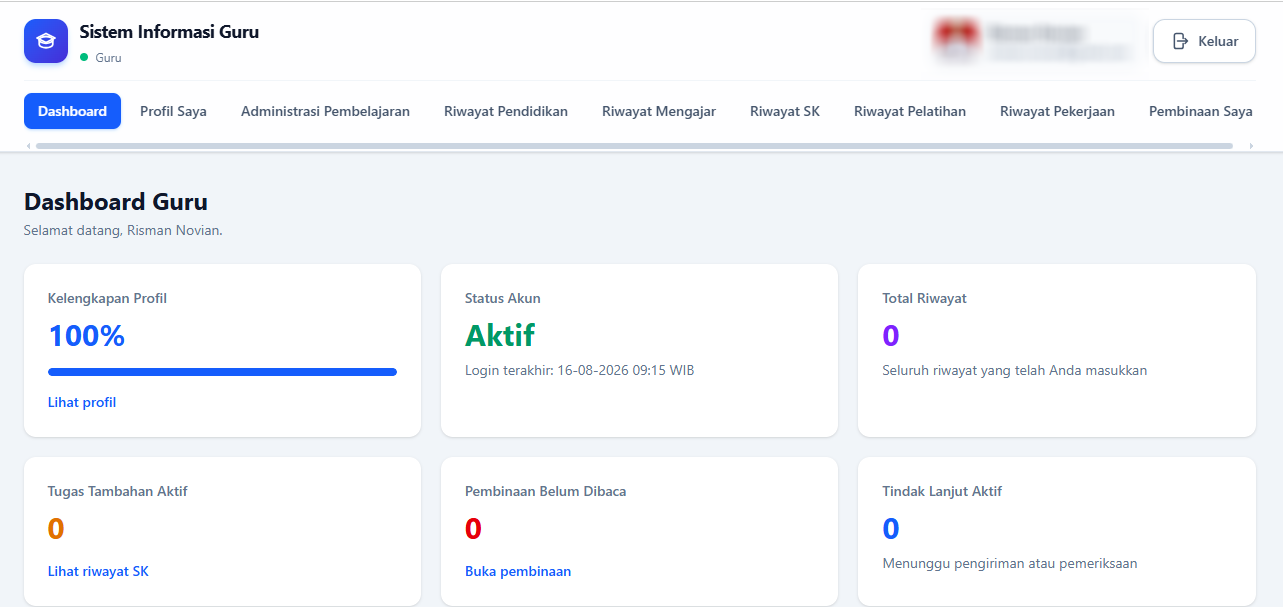Viewport: 1283px width, 607px height.
Task: Click the Selamat datang greeting text
Action: pyautogui.click(x=123, y=230)
